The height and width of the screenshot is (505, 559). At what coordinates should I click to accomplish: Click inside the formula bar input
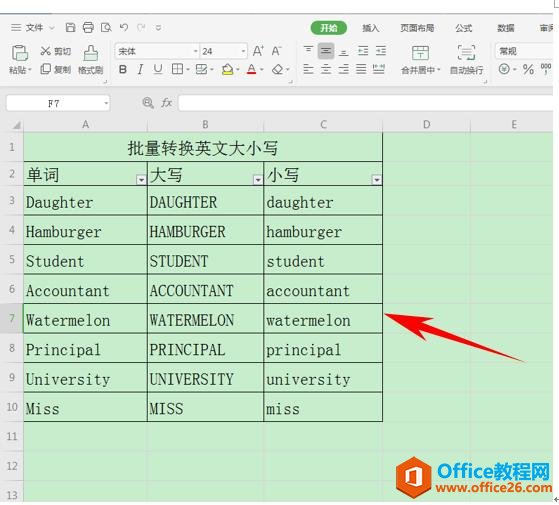(x=365, y=103)
